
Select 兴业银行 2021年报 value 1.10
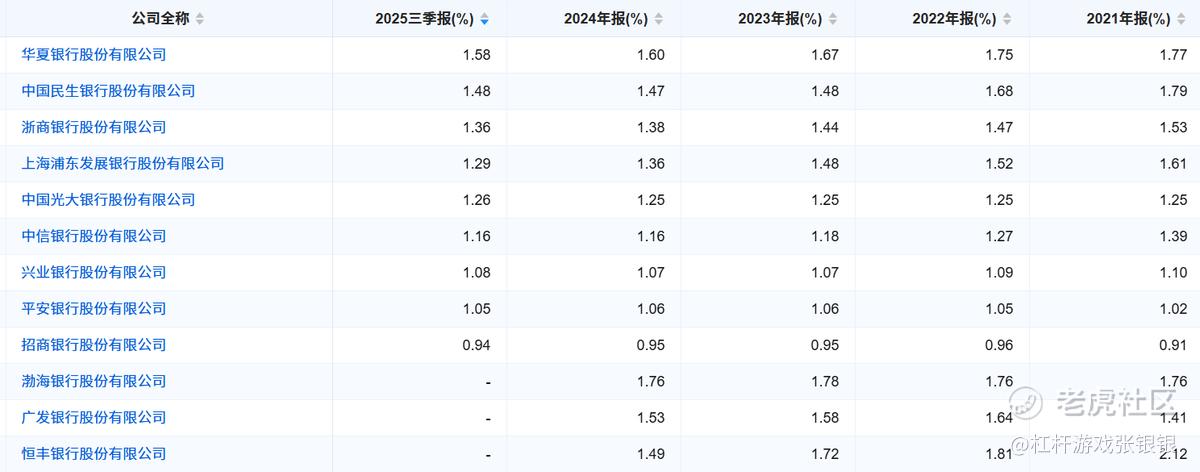[x=1173, y=272]
